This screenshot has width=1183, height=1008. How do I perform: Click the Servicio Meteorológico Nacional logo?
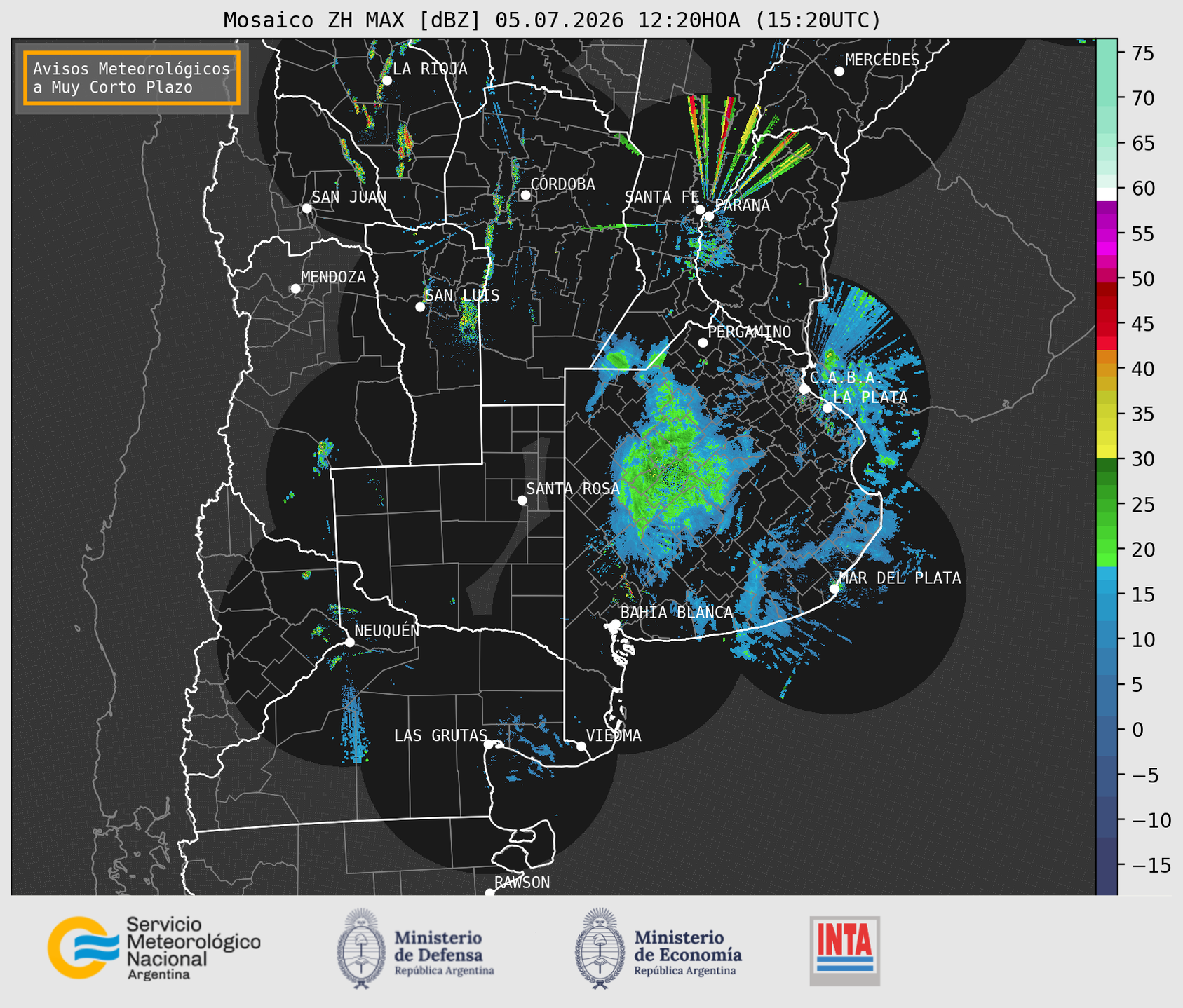click(154, 948)
